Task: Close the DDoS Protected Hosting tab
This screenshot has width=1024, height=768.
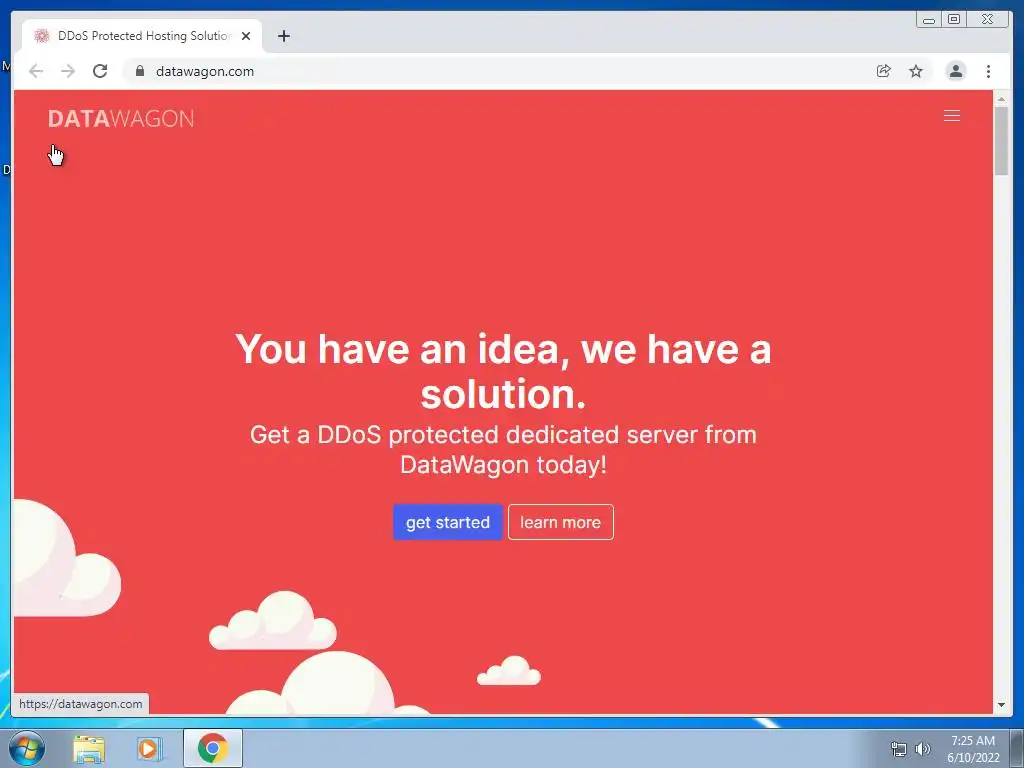Action: (x=246, y=36)
